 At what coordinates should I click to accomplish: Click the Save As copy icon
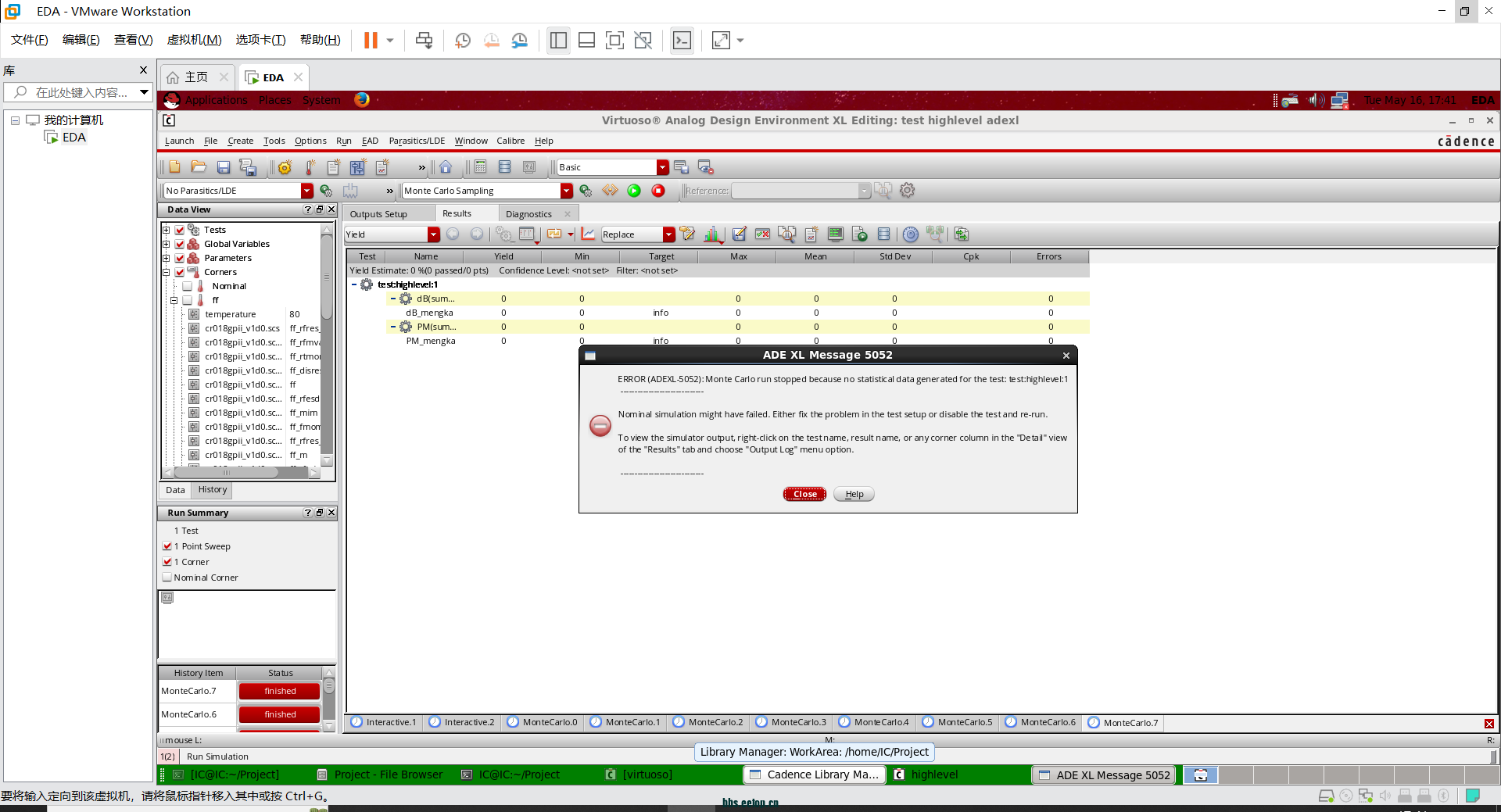248,167
